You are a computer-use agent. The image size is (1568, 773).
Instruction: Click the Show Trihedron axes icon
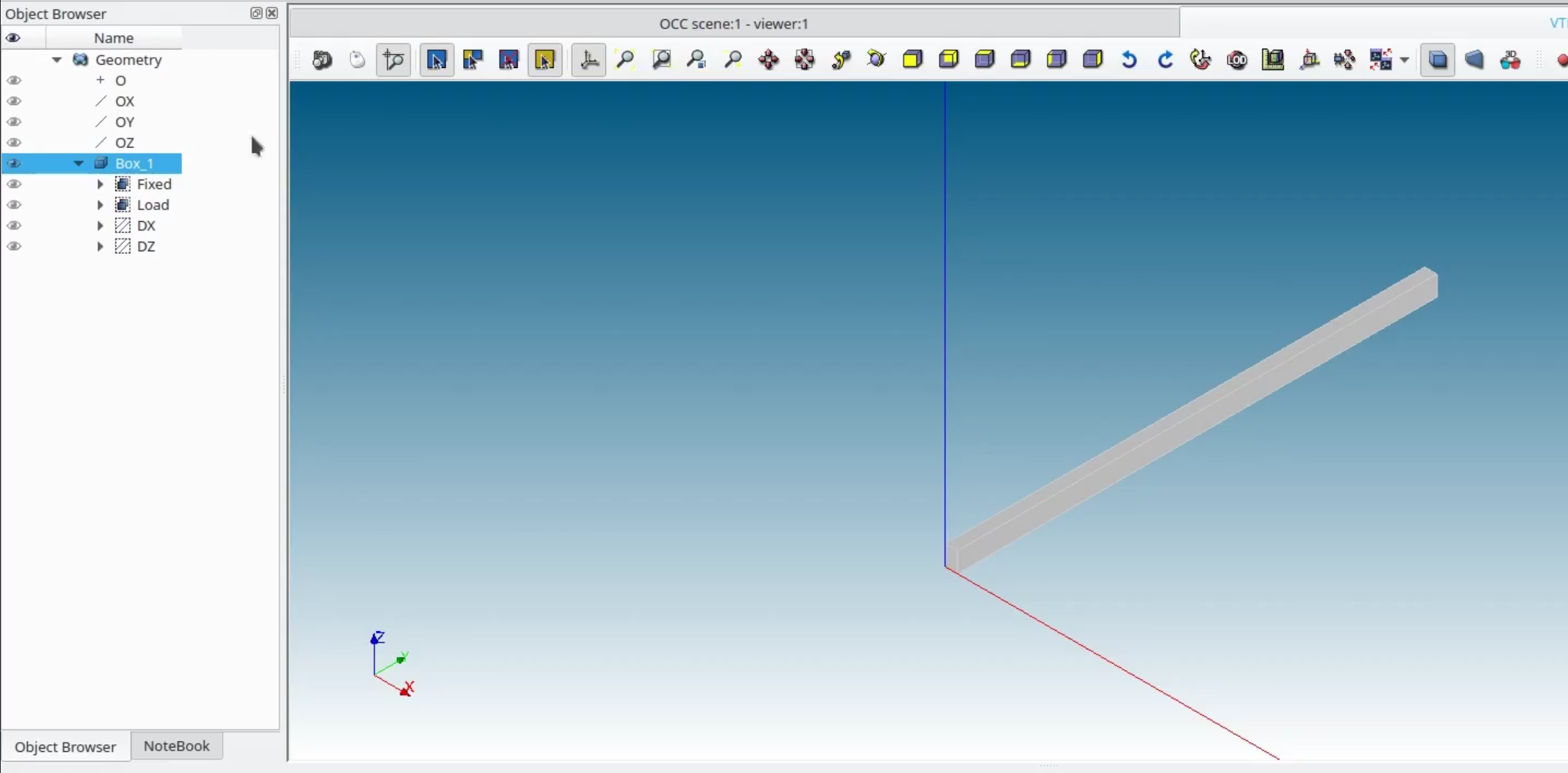click(x=588, y=60)
